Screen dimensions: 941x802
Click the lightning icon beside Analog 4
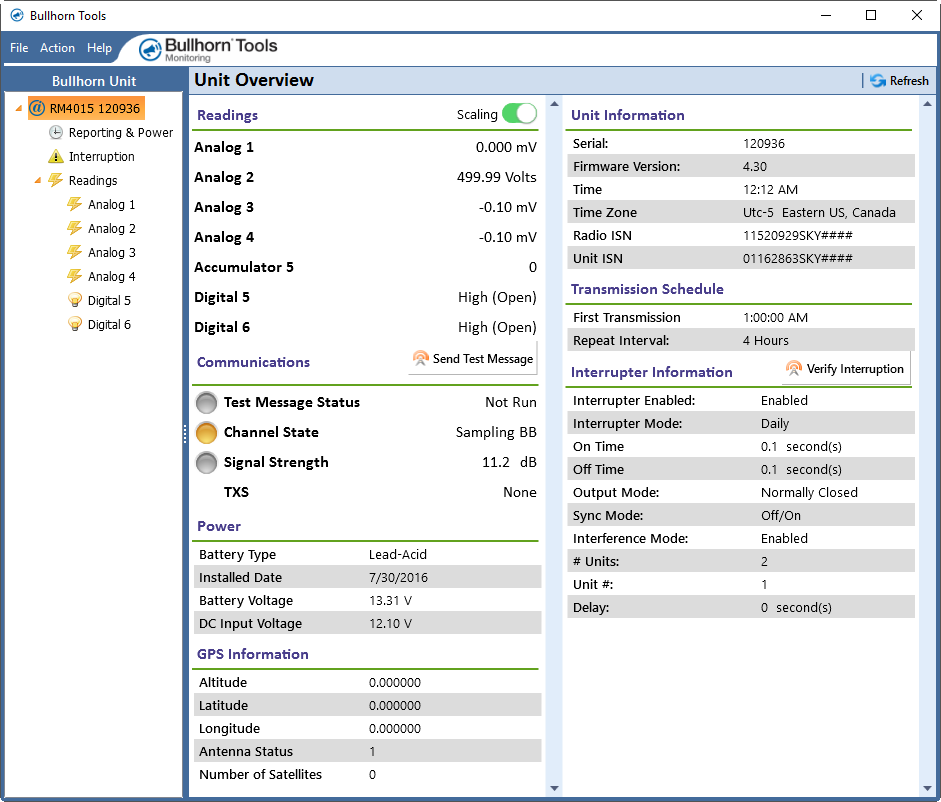point(74,276)
